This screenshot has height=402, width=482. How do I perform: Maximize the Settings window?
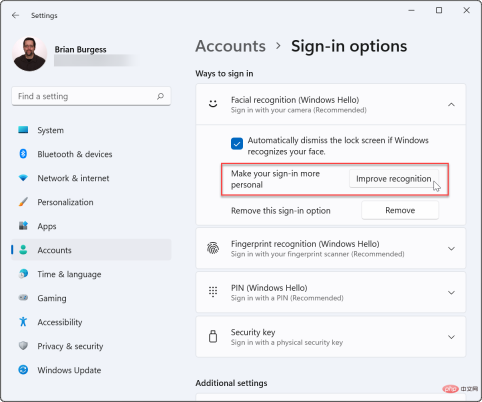point(439,10)
